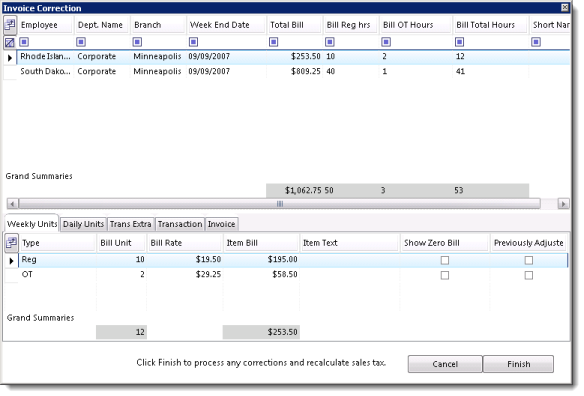Click the horizontal scrollbar's right arrow
Screen dimensions: 584x396
[x=564, y=204]
